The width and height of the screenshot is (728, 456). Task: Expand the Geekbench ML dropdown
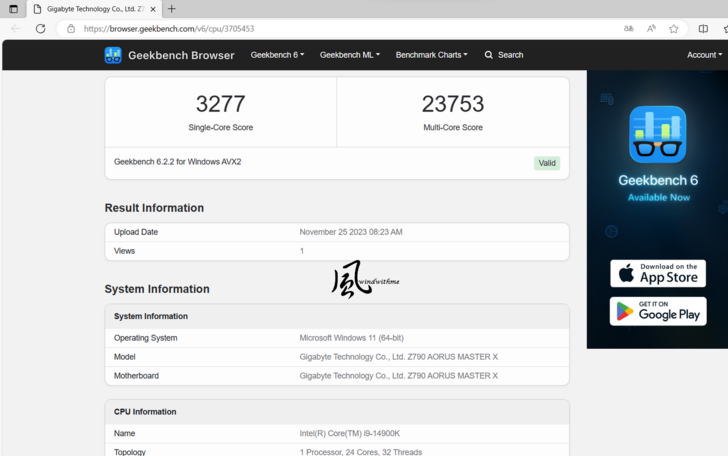pyautogui.click(x=349, y=55)
